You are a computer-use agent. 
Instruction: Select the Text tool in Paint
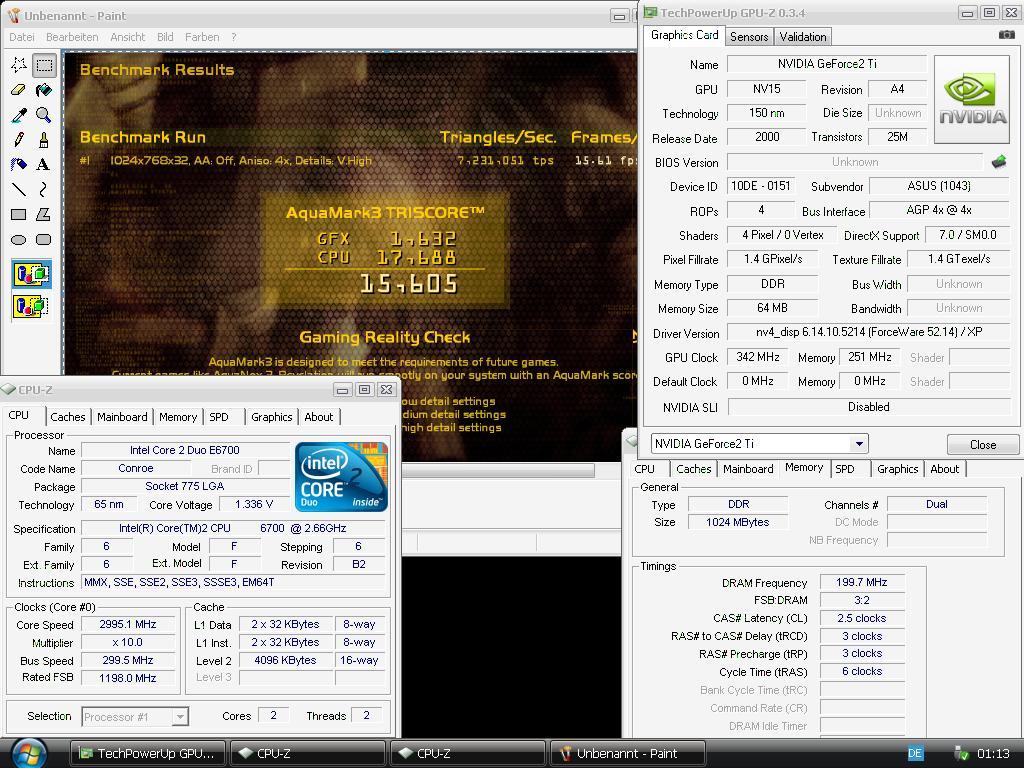click(44, 164)
